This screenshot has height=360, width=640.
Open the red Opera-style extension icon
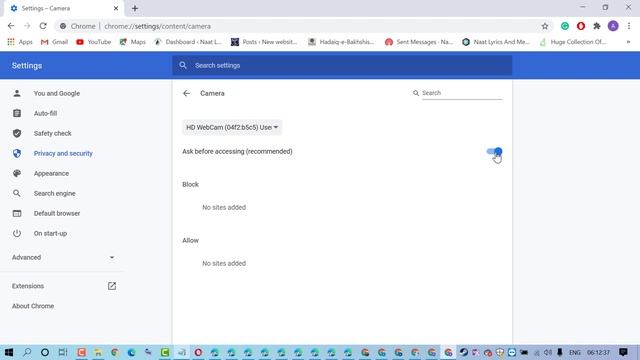pyautogui.click(x=581, y=26)
